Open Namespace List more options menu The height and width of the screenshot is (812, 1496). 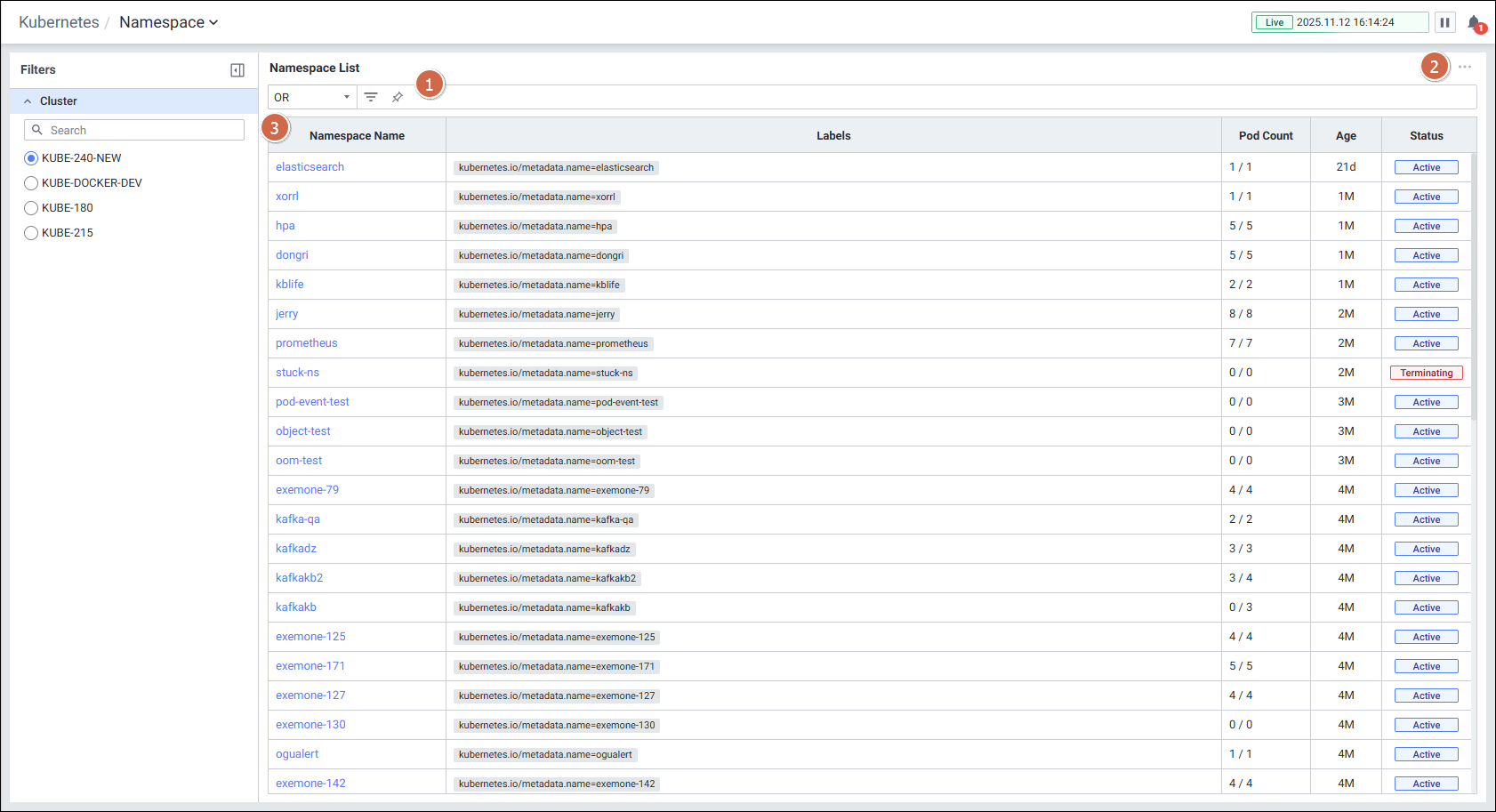[x=1465, y=68]
